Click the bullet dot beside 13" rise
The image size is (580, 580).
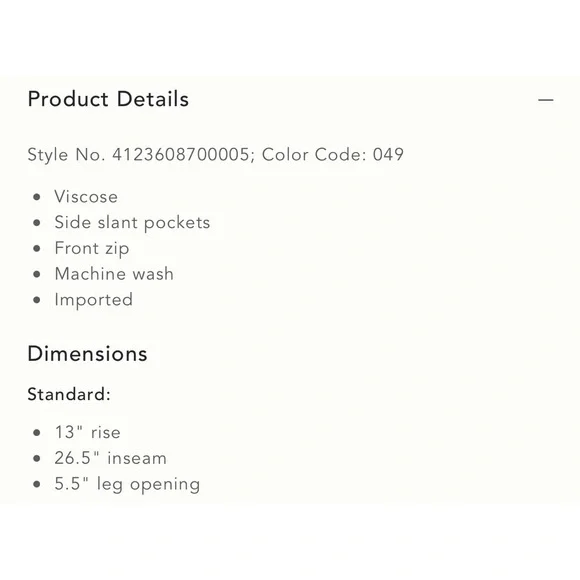pyautogui.click(x=37, y=432)
